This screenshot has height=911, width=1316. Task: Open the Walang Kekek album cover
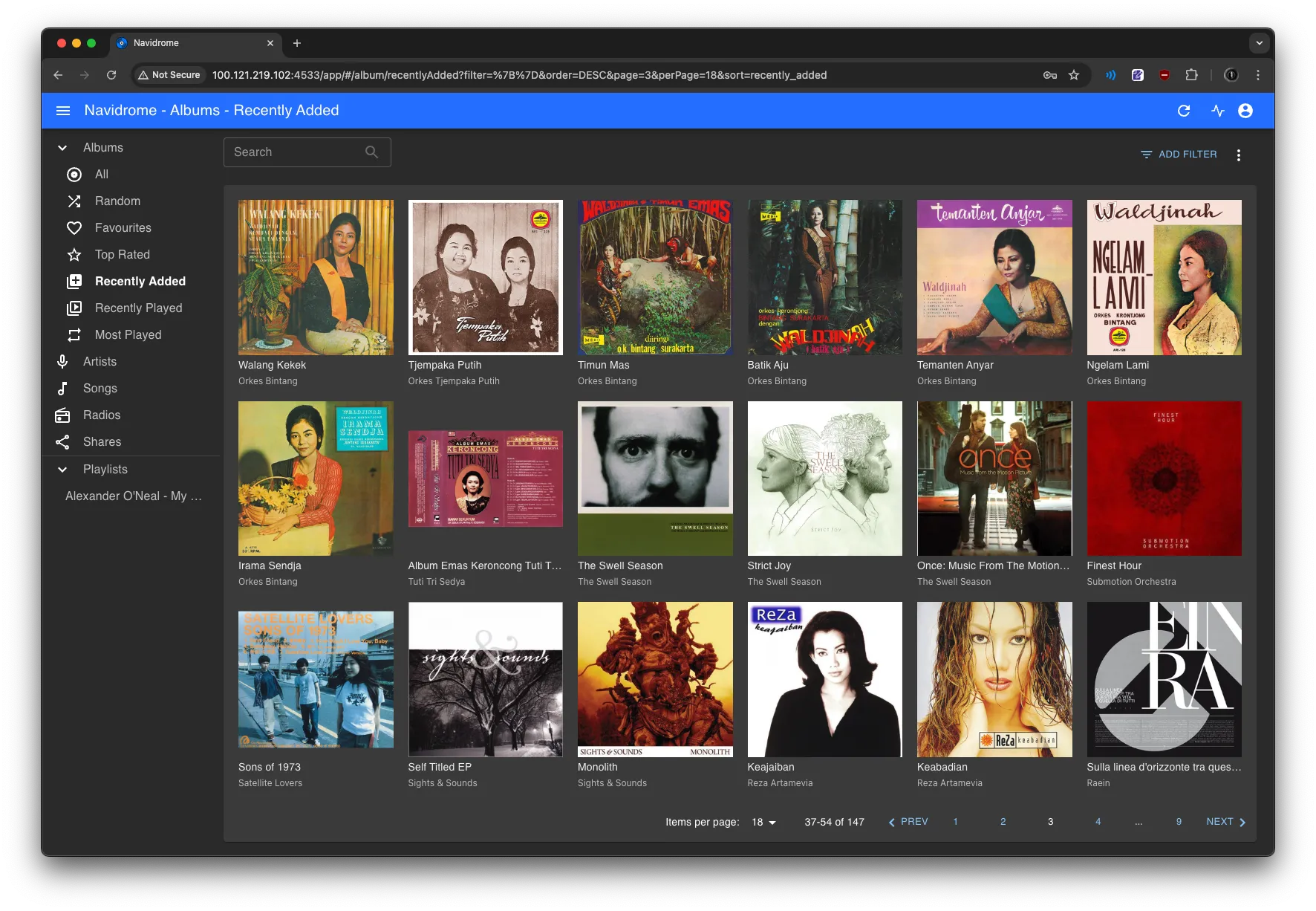click(x=316, y=277)
